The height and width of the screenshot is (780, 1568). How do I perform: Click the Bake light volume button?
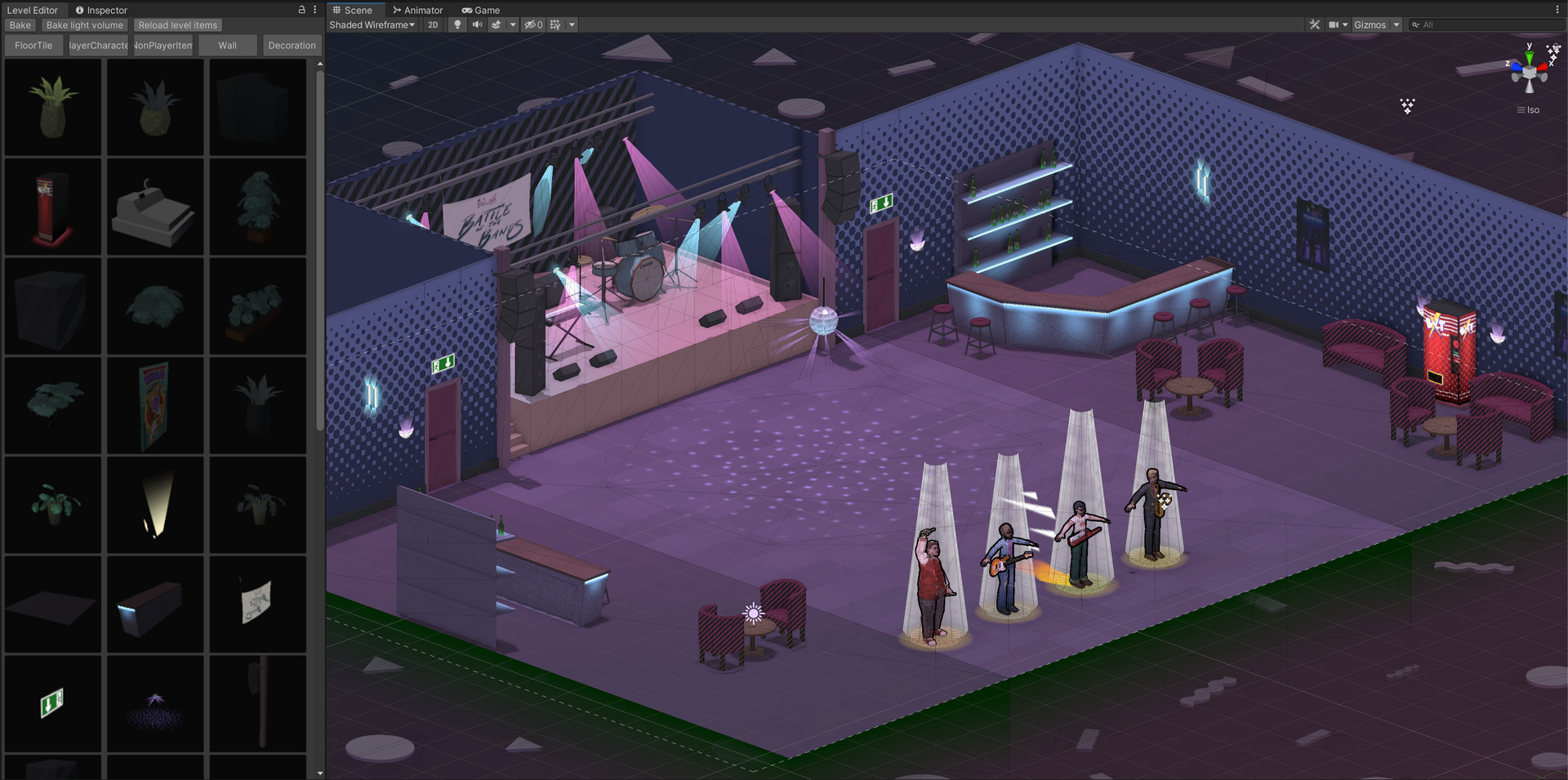[x=85, y=25]
